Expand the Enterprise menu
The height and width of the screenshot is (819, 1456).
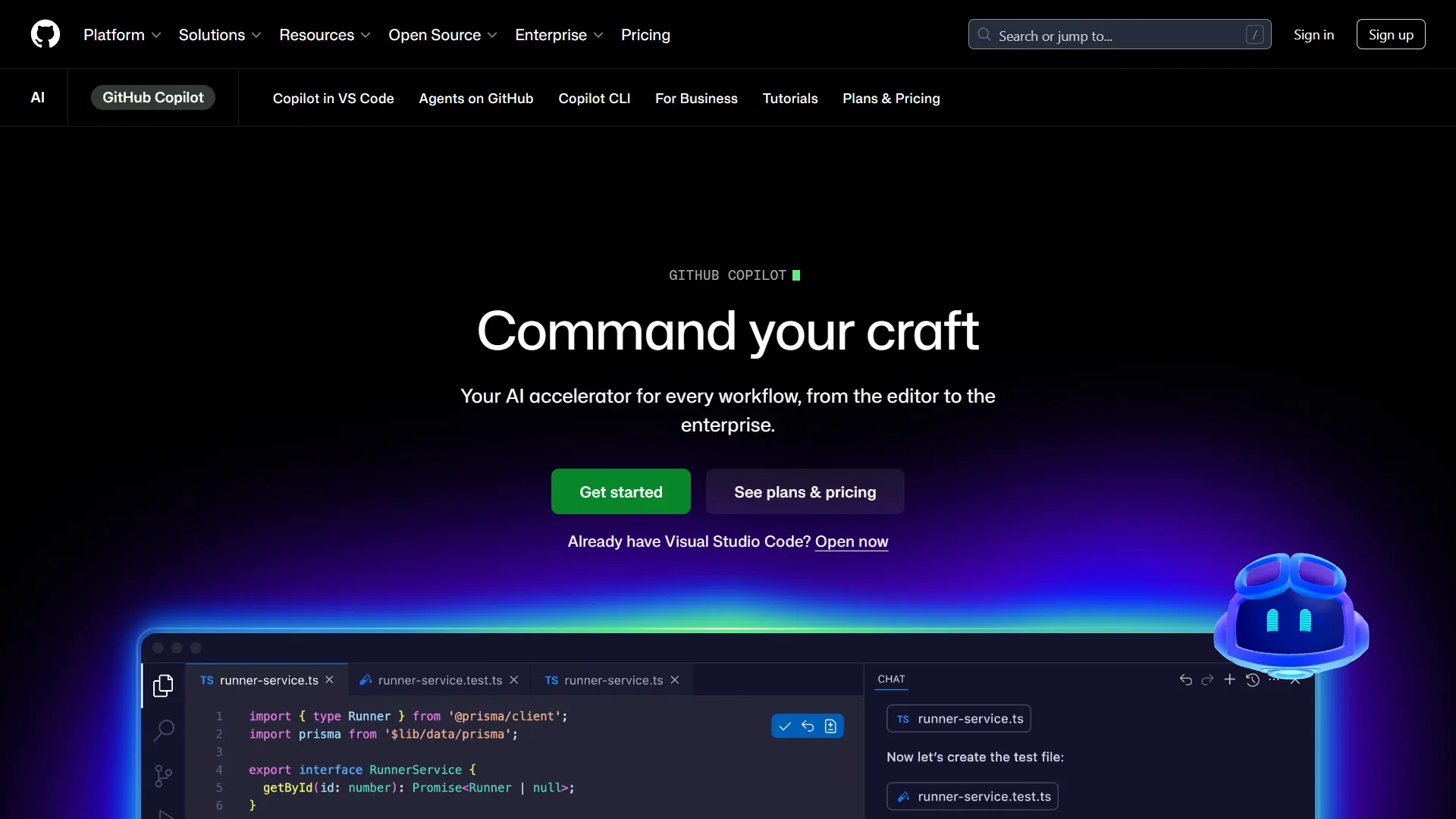[559, 35]
